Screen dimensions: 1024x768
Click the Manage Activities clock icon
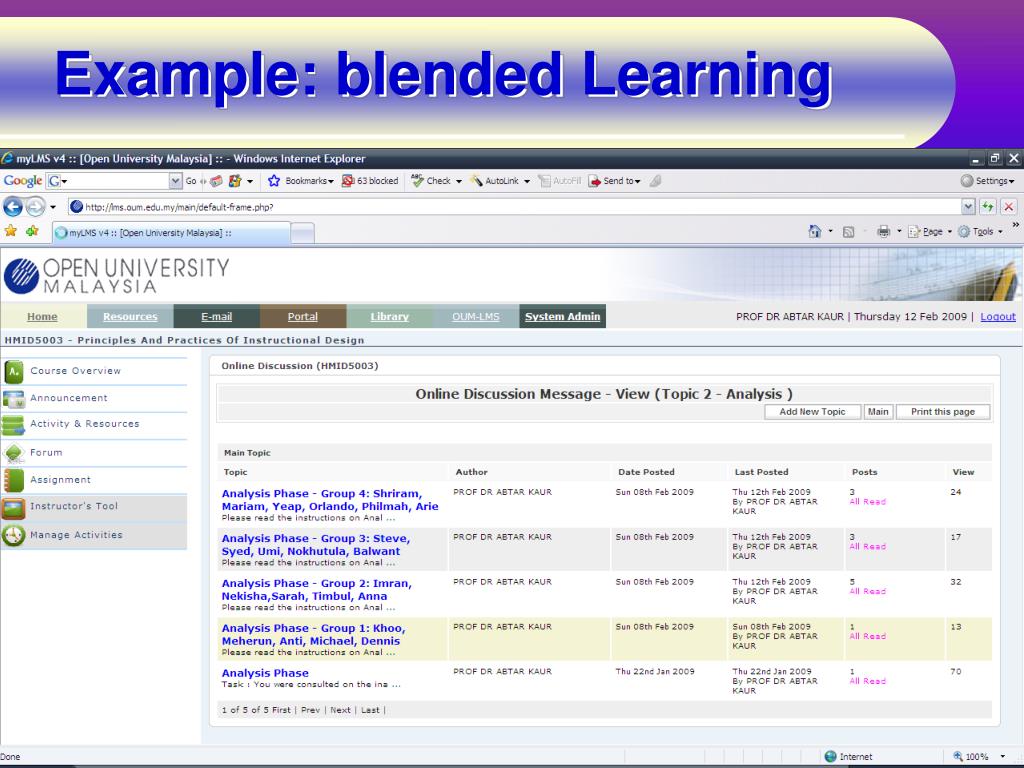tap(13, 536)
